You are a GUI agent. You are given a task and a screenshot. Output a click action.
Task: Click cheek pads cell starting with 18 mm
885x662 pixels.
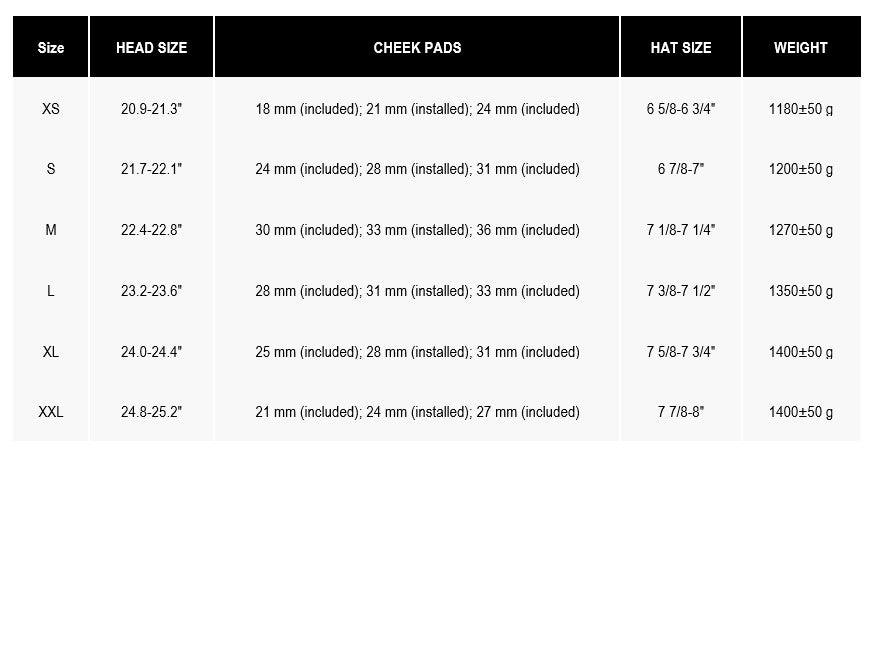tap(417, 109)
